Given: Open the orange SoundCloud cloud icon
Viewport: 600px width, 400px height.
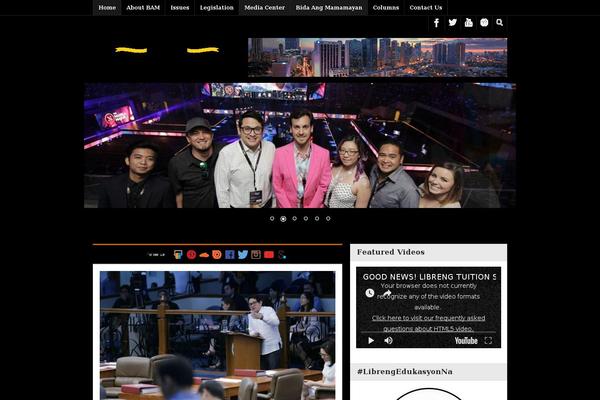Looking at the screenshot, I should click(x=204, y=255).
